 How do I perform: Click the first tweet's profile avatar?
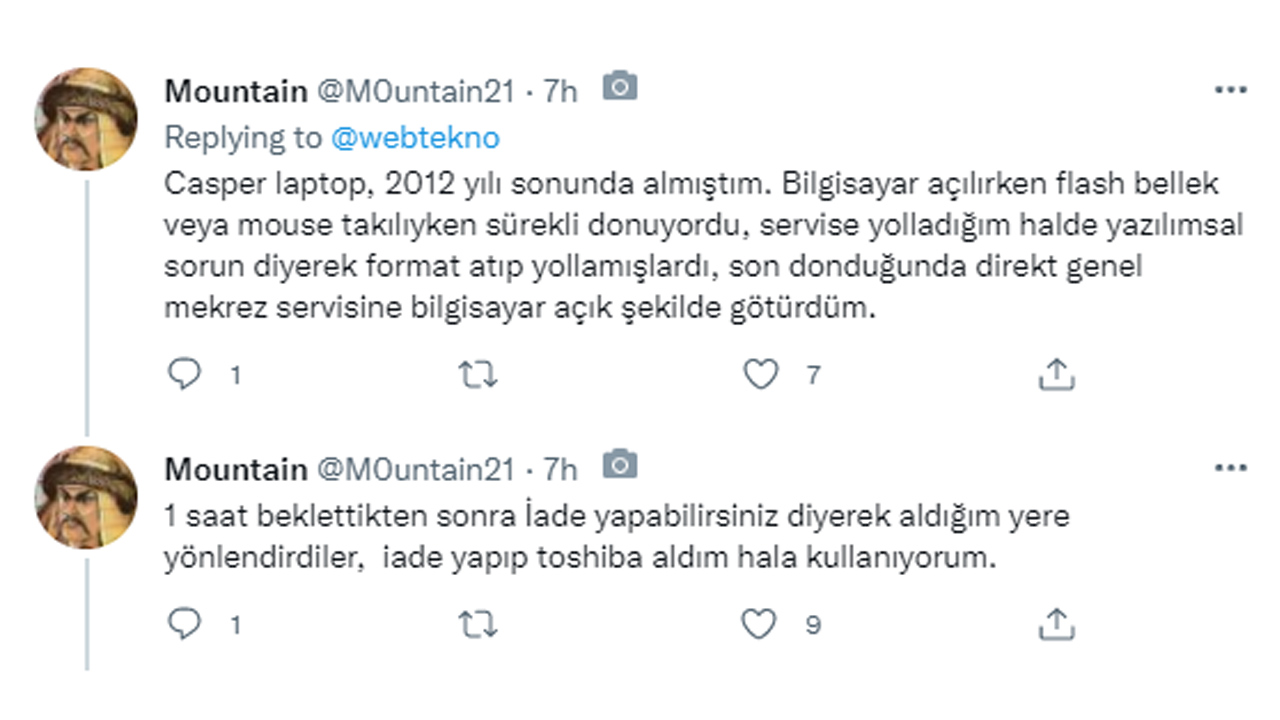85,117
